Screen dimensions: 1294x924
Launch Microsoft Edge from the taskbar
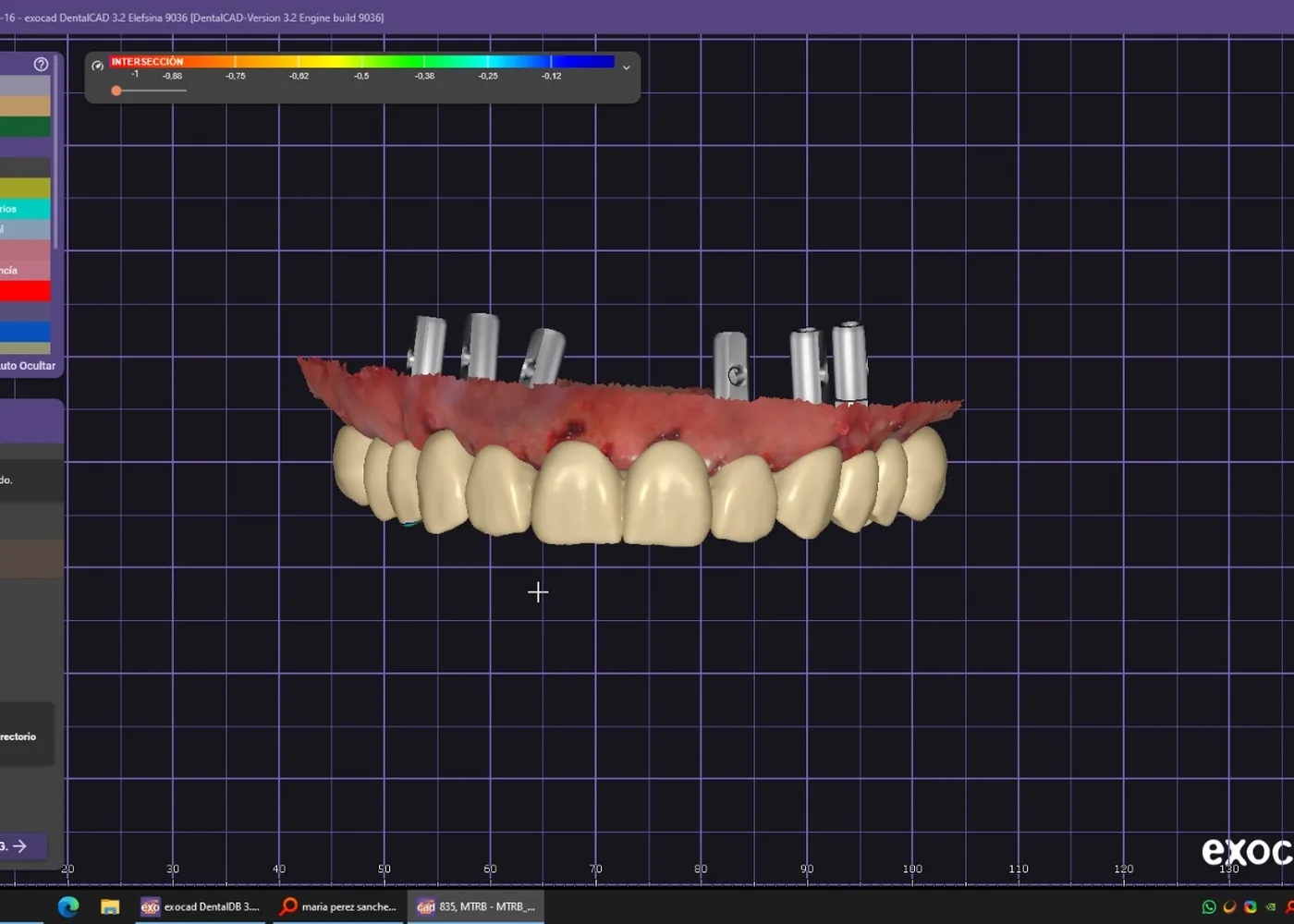[x=68, y=906]
